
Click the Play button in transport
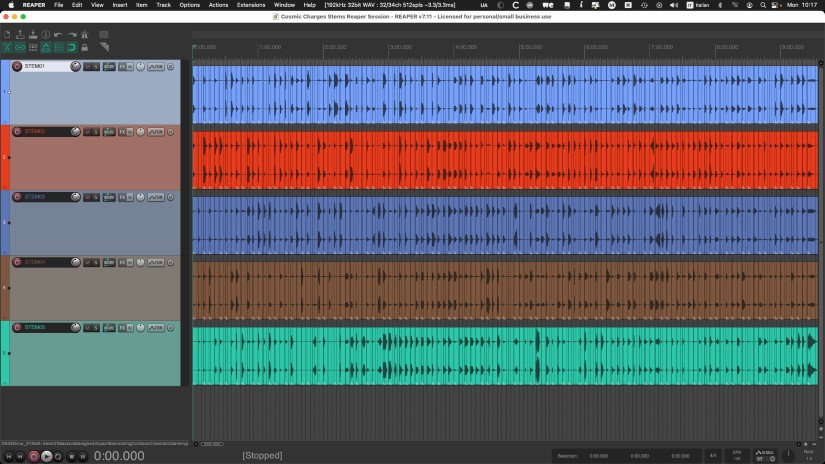[46, 456]
